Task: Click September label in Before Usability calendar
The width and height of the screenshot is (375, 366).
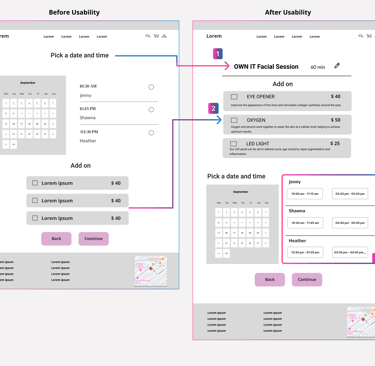Action: click(x=28, y=83)
